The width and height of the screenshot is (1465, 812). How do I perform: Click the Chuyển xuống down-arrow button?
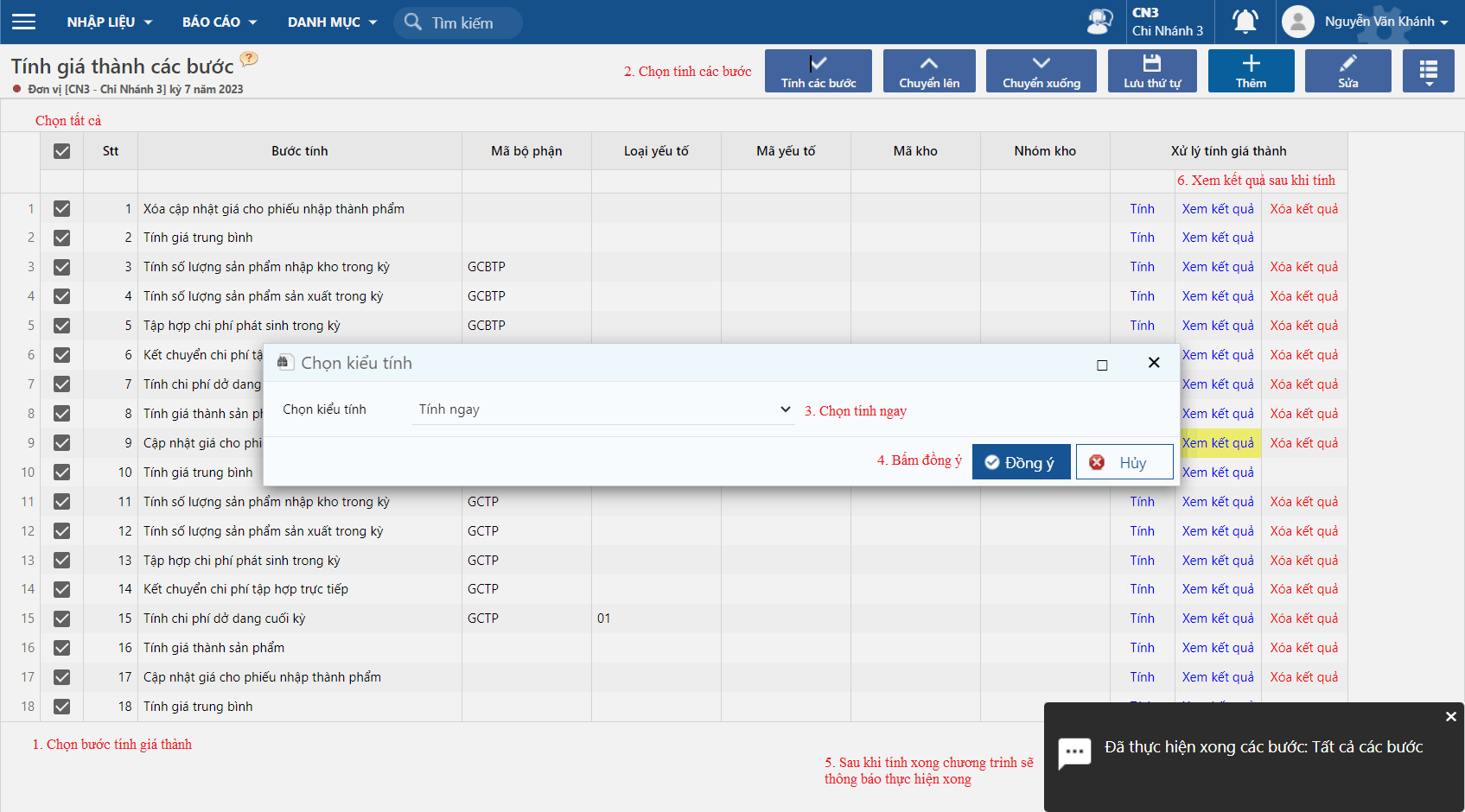[x=1041, y=71]
